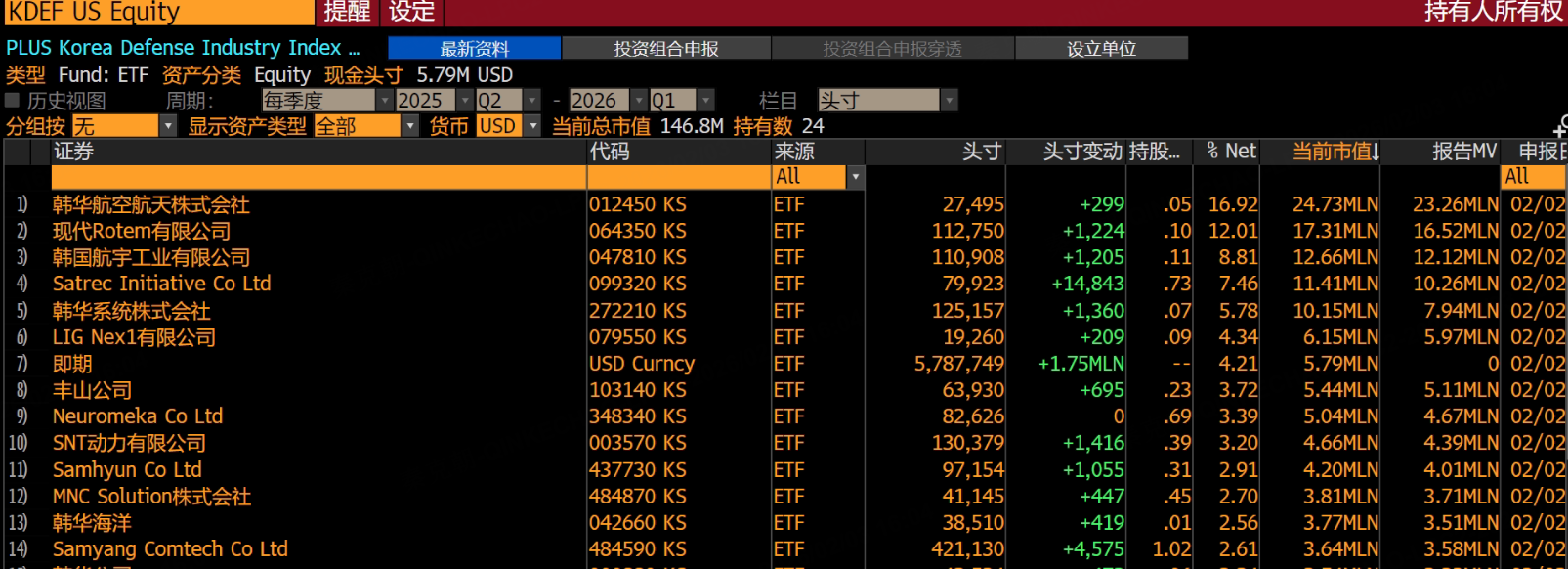This screenshot has width=1568, height=569.
Task: Switch to the 投资组合申报 tab
Action: coord(665,48)
